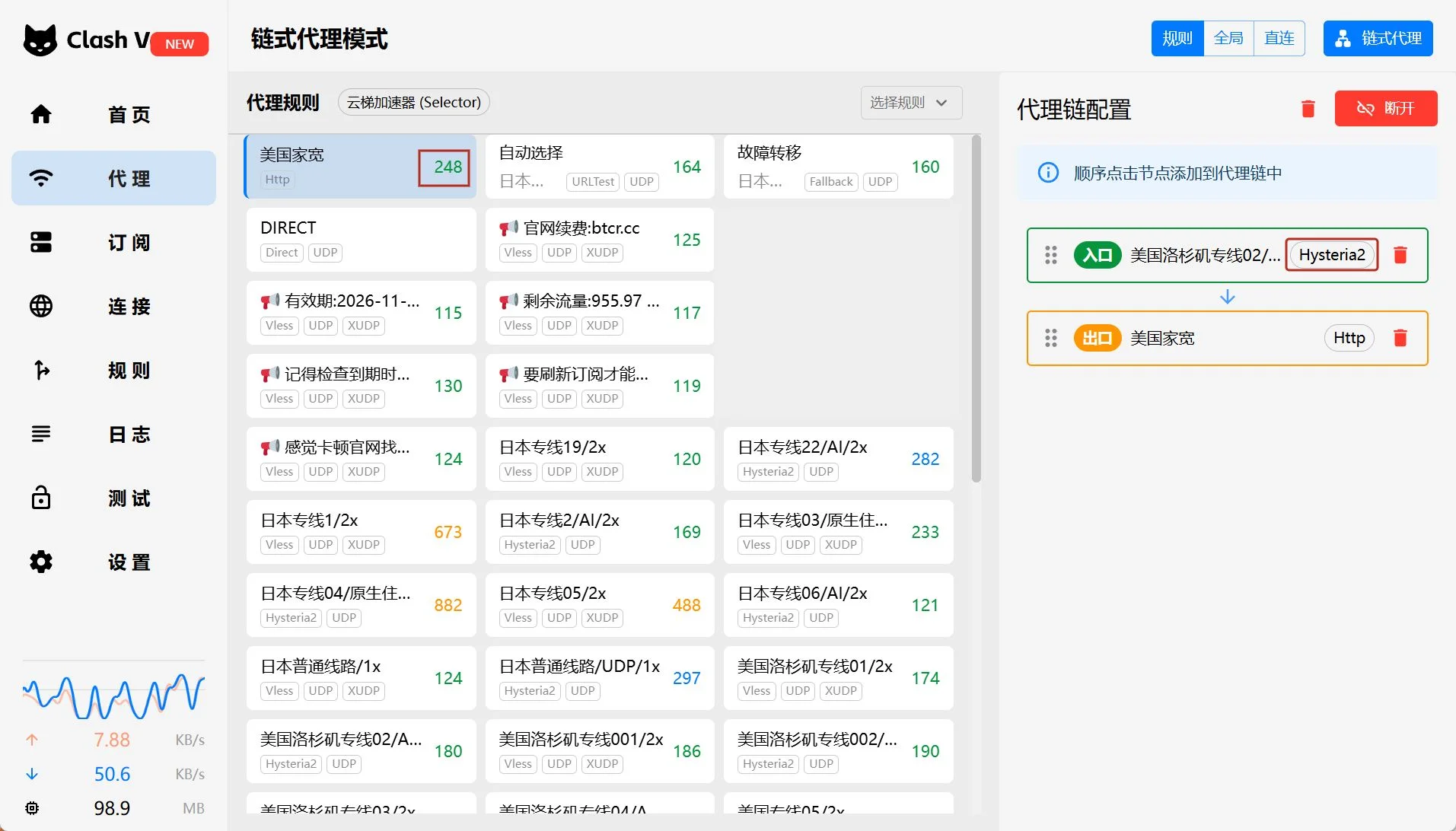This screenshot has width=1456, height=831.
Task: Switch to 规则 proxy mode
Action: (x=1177, y=38)
